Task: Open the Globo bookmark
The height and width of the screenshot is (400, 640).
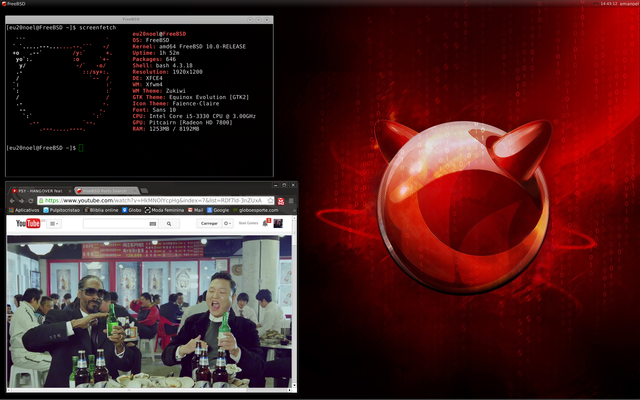Action: point(131,210)
